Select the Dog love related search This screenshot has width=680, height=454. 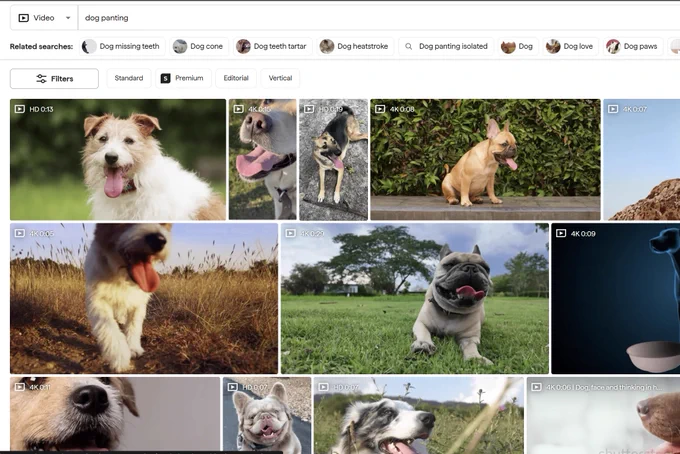[x=570, y=46]
